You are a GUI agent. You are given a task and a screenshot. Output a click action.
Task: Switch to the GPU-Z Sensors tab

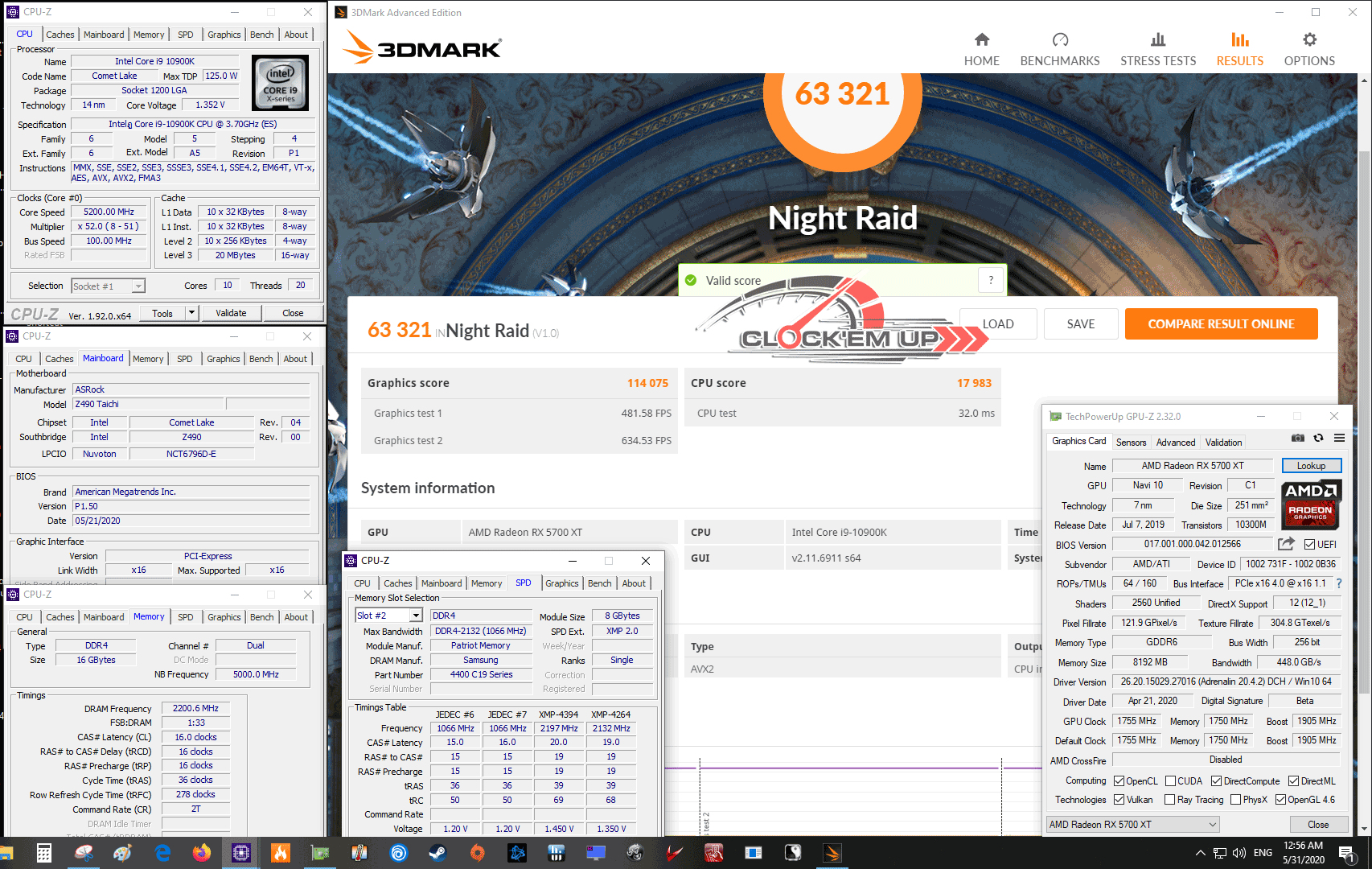(x=1131, y=443)
